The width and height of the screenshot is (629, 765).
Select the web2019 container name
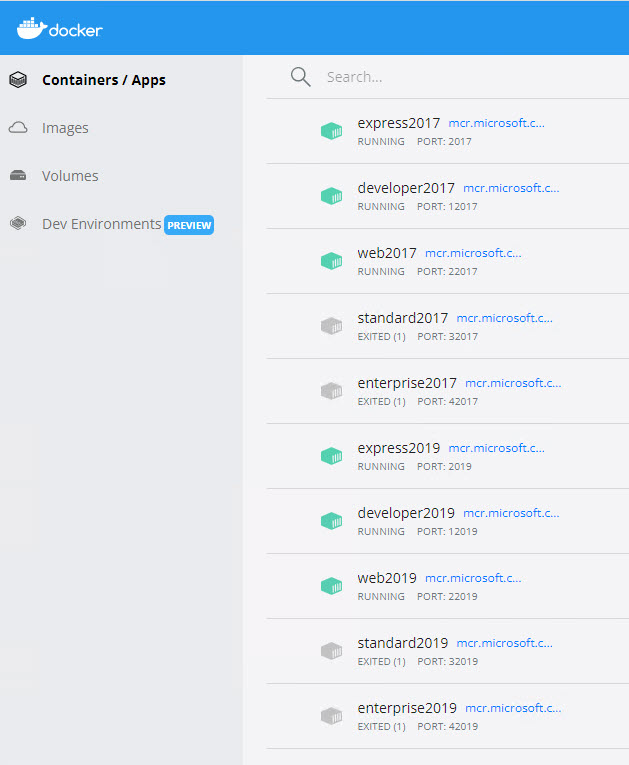pos(387,578)
